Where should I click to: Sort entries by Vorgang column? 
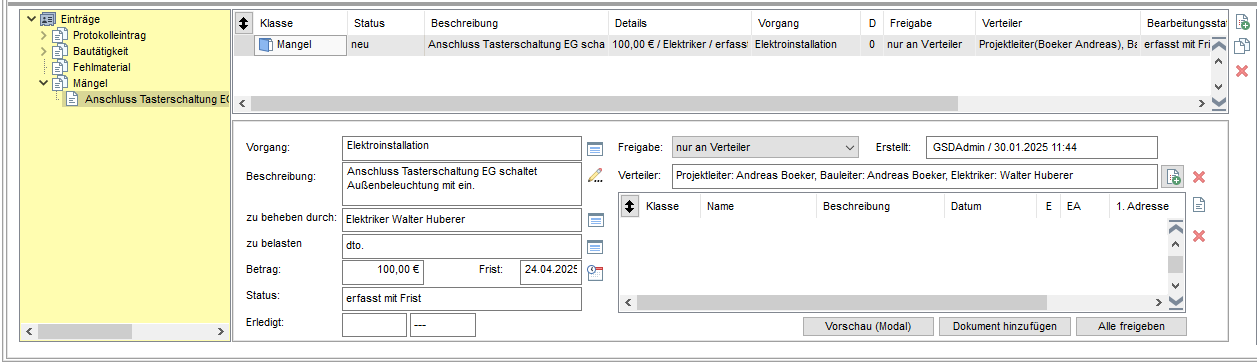coord(806,22)
